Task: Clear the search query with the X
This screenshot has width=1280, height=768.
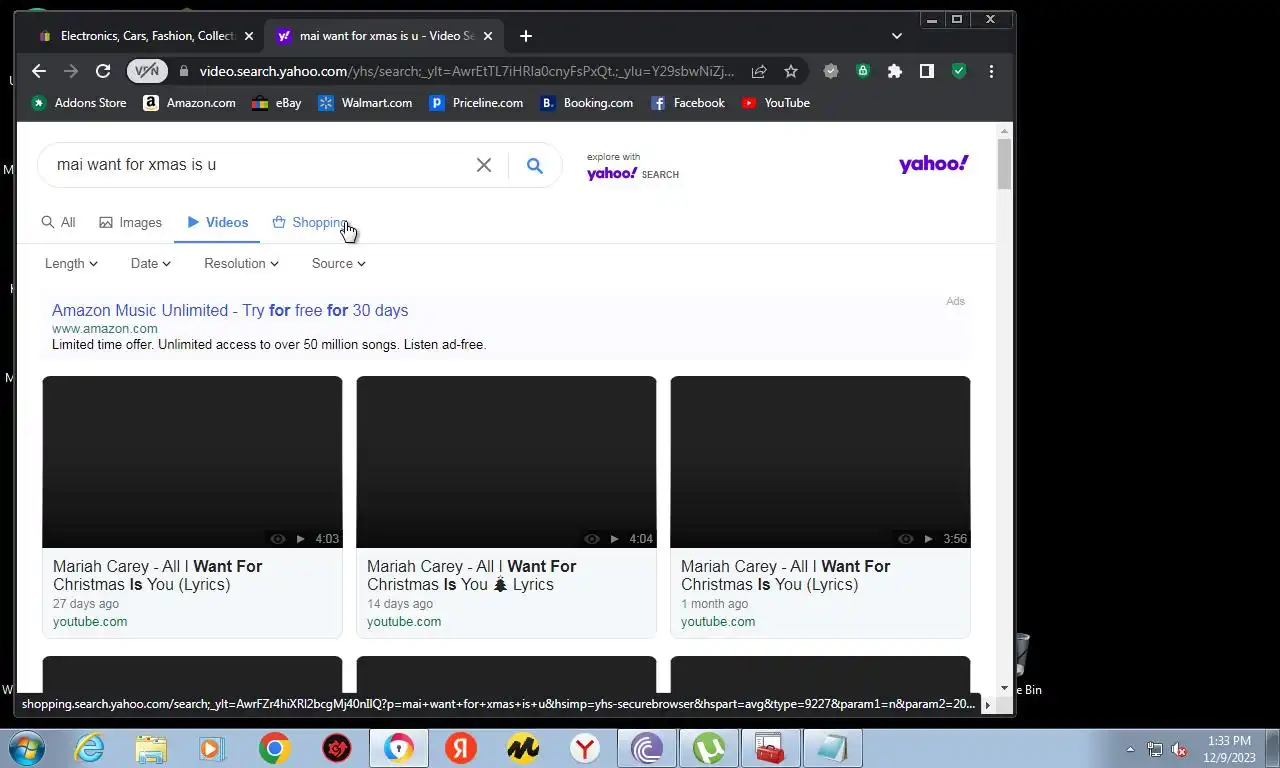Action: 484,165
